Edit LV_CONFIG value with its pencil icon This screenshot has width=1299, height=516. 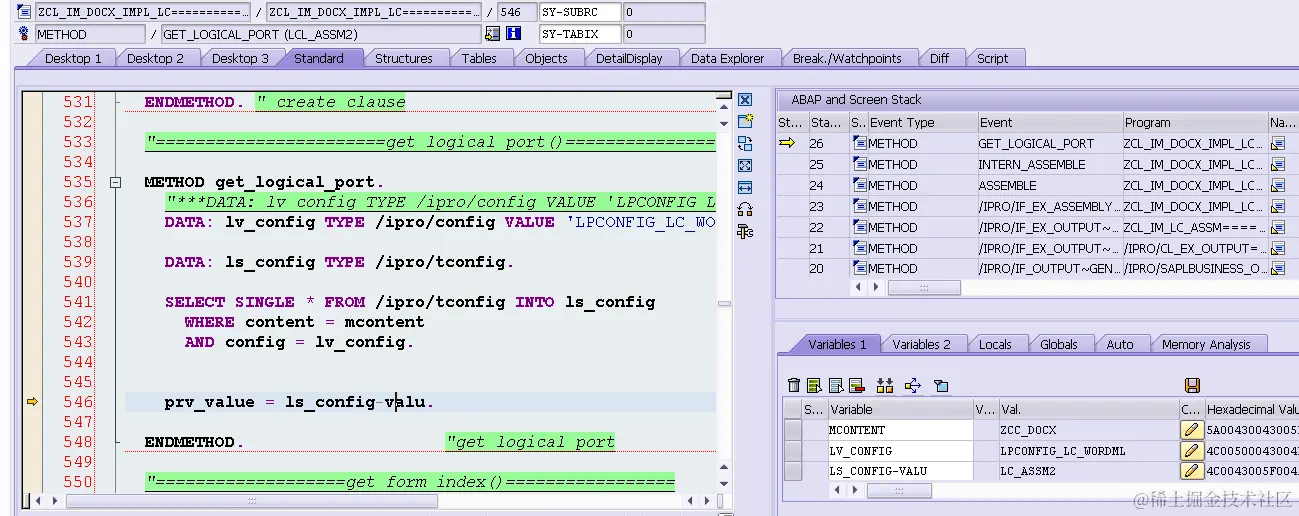pyautogui.click(x=1191, y=451)
